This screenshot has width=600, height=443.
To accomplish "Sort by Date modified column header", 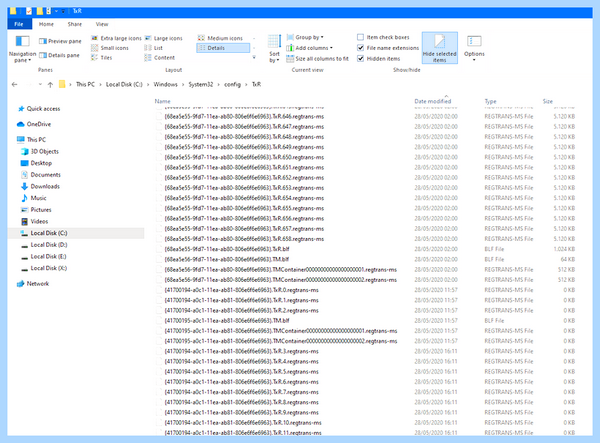I will point(433,101).
